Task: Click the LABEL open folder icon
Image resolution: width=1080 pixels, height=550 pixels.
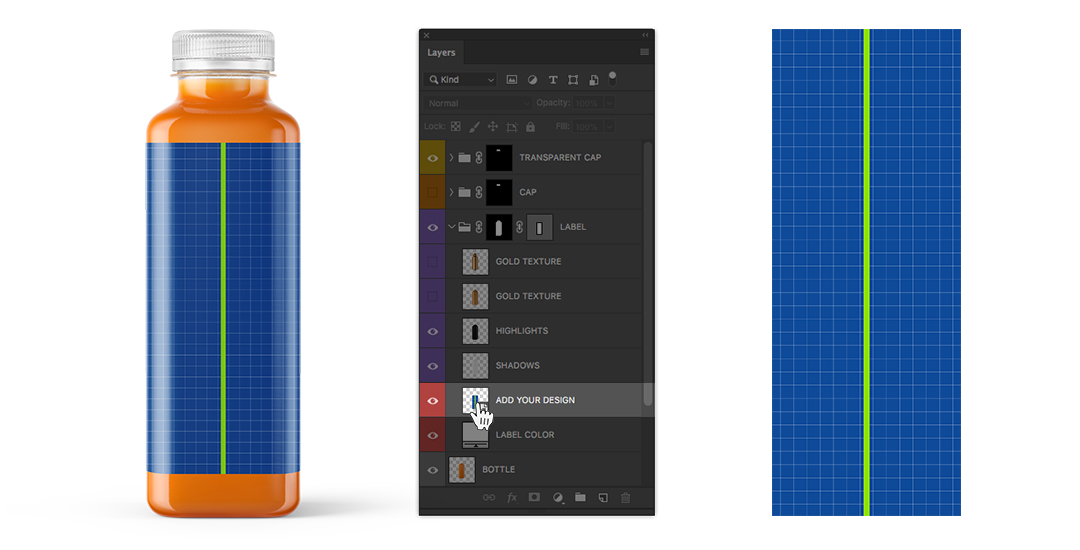Action: click(465, 226)
